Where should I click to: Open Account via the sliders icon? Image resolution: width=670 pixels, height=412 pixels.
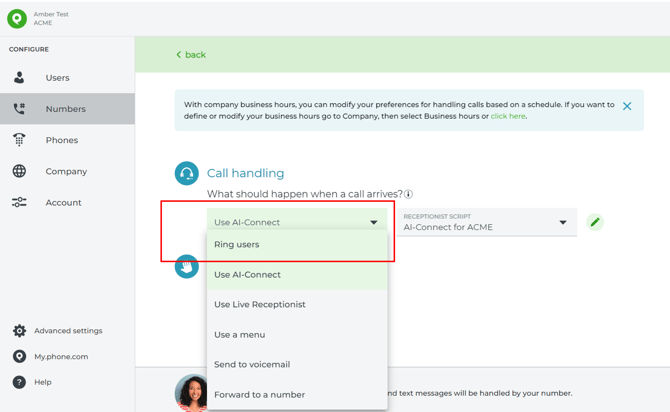19,202
